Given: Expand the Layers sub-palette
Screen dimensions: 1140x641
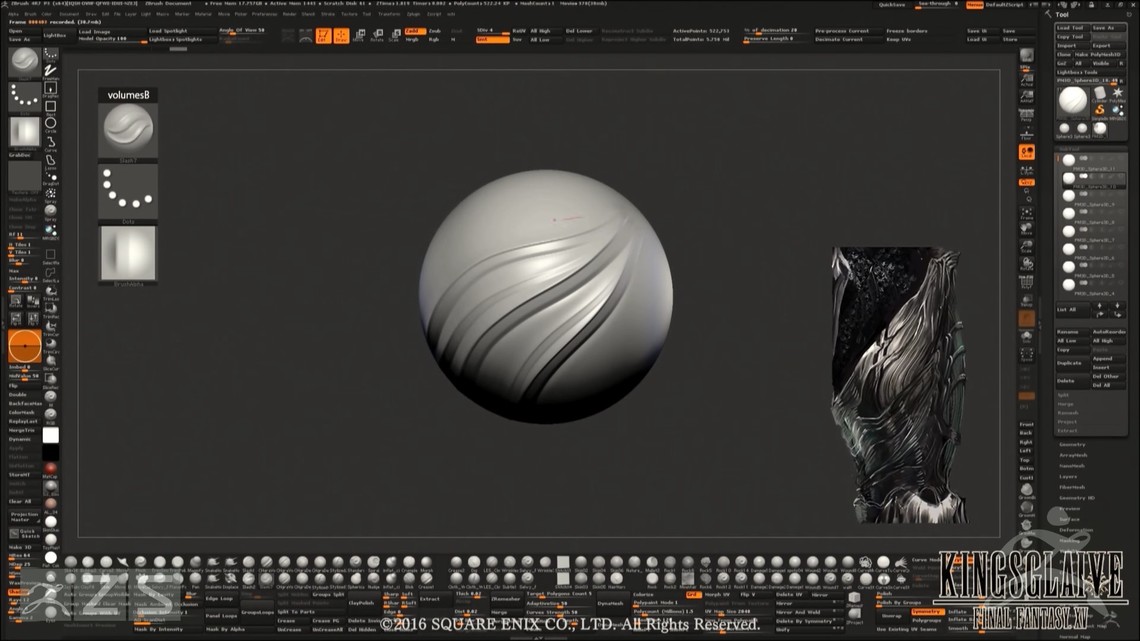Looking at the screenshot, I should 1068,477.
